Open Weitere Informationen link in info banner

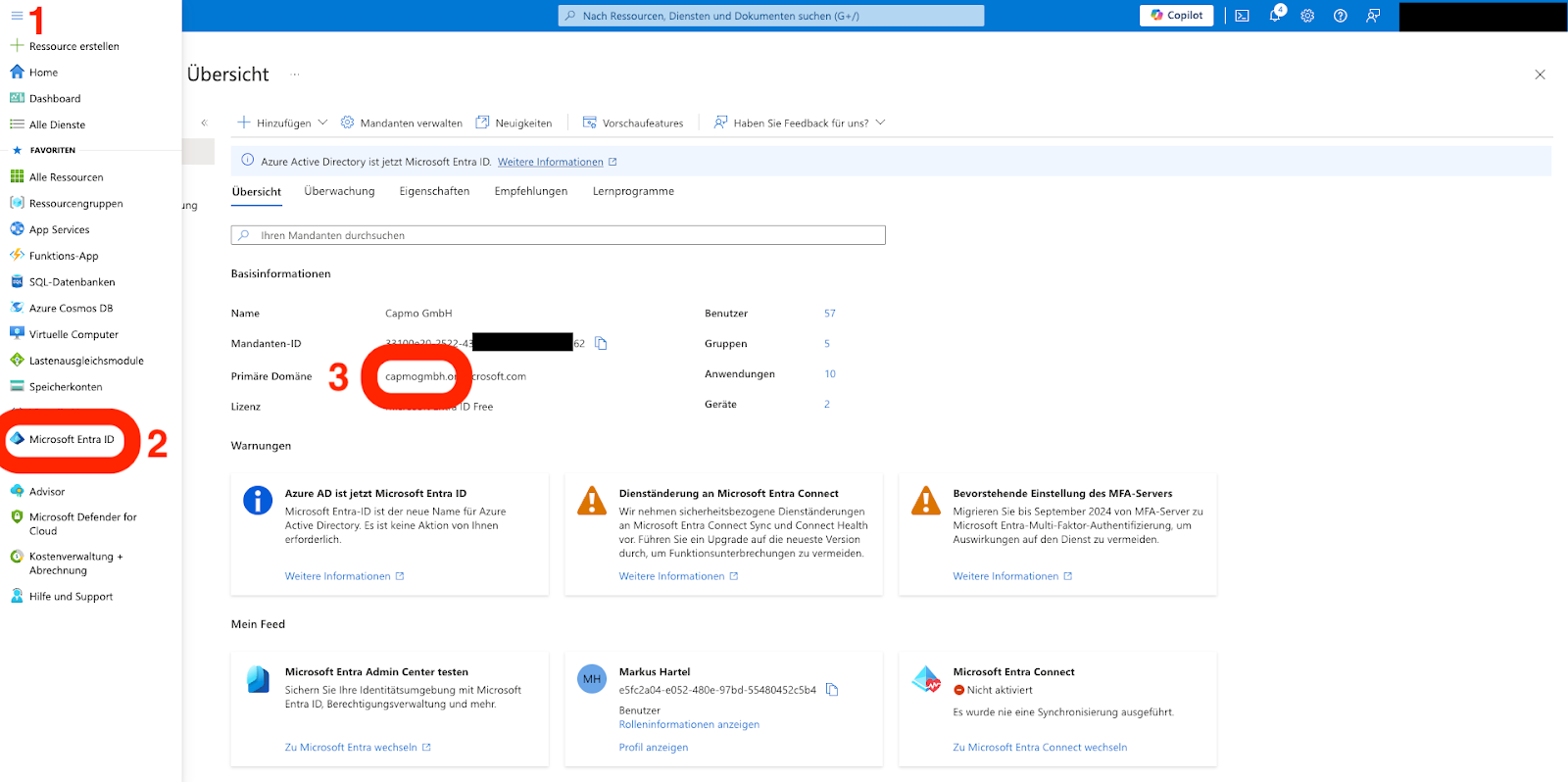(557, 162)
